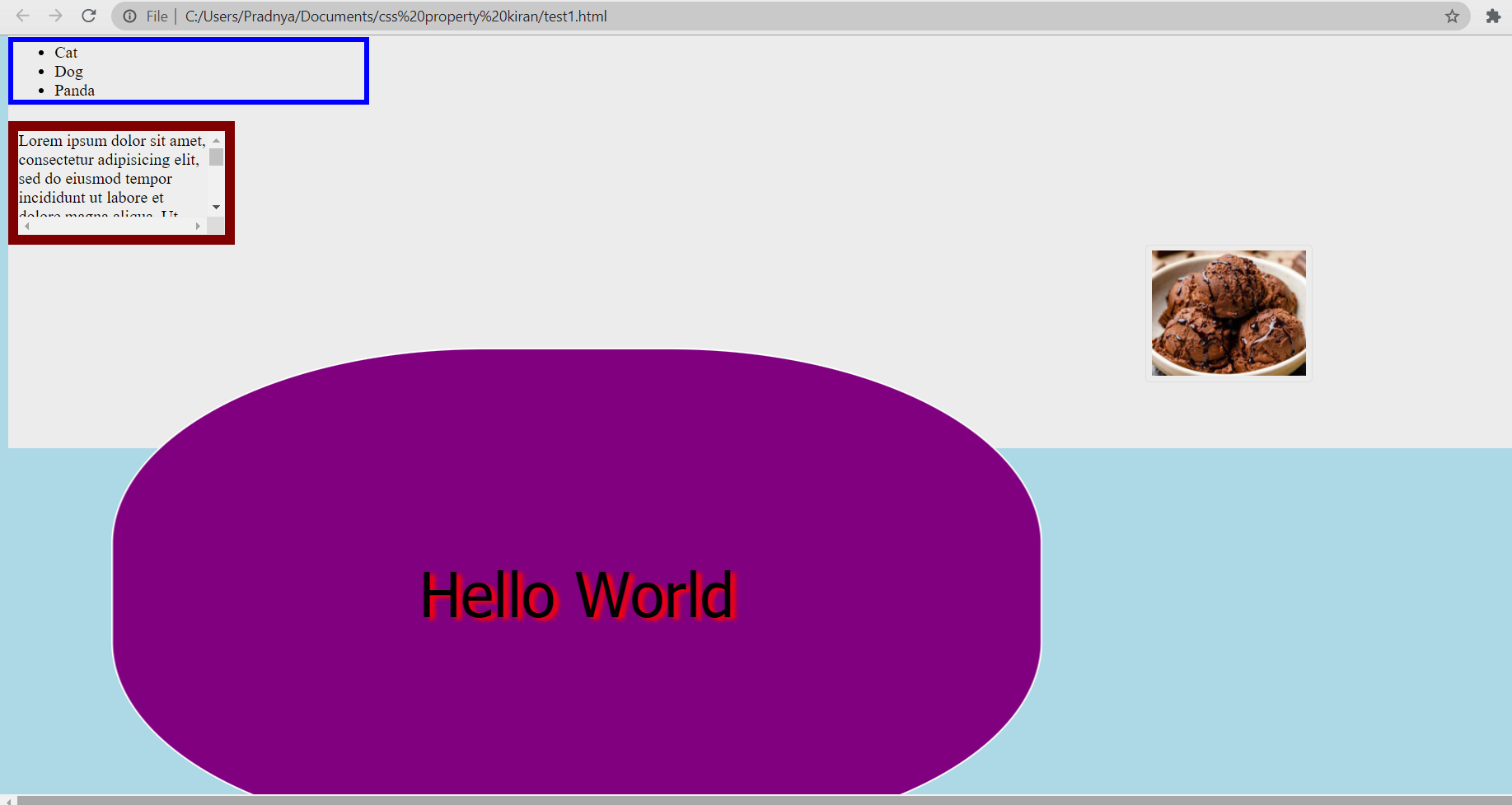1512x805 pixels.
Task: Click the 'sed do eiusmod tempor' line
Action: [x=96, y=179]
